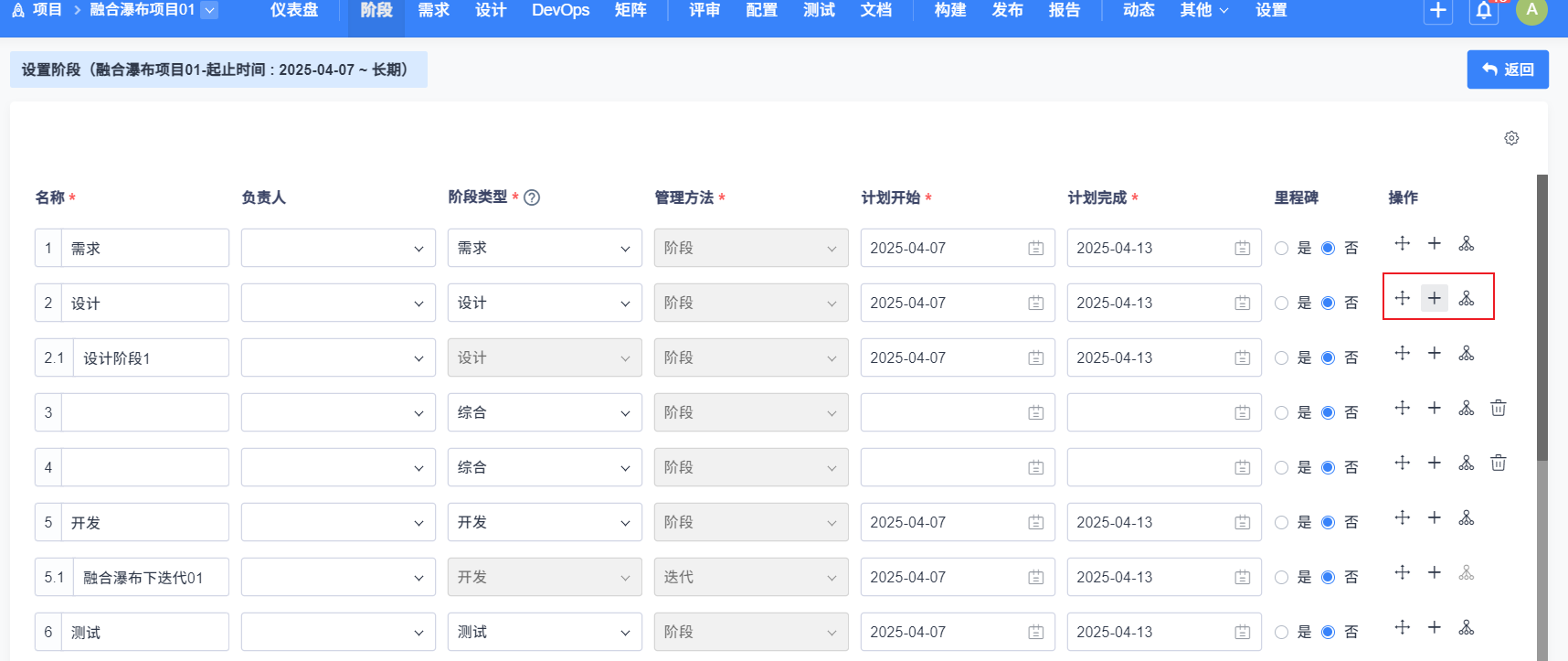This screenshot has height=661, width=1568.
Task: Click the vertical scrollbar of the table
Action: click(x=1542, y=317)
